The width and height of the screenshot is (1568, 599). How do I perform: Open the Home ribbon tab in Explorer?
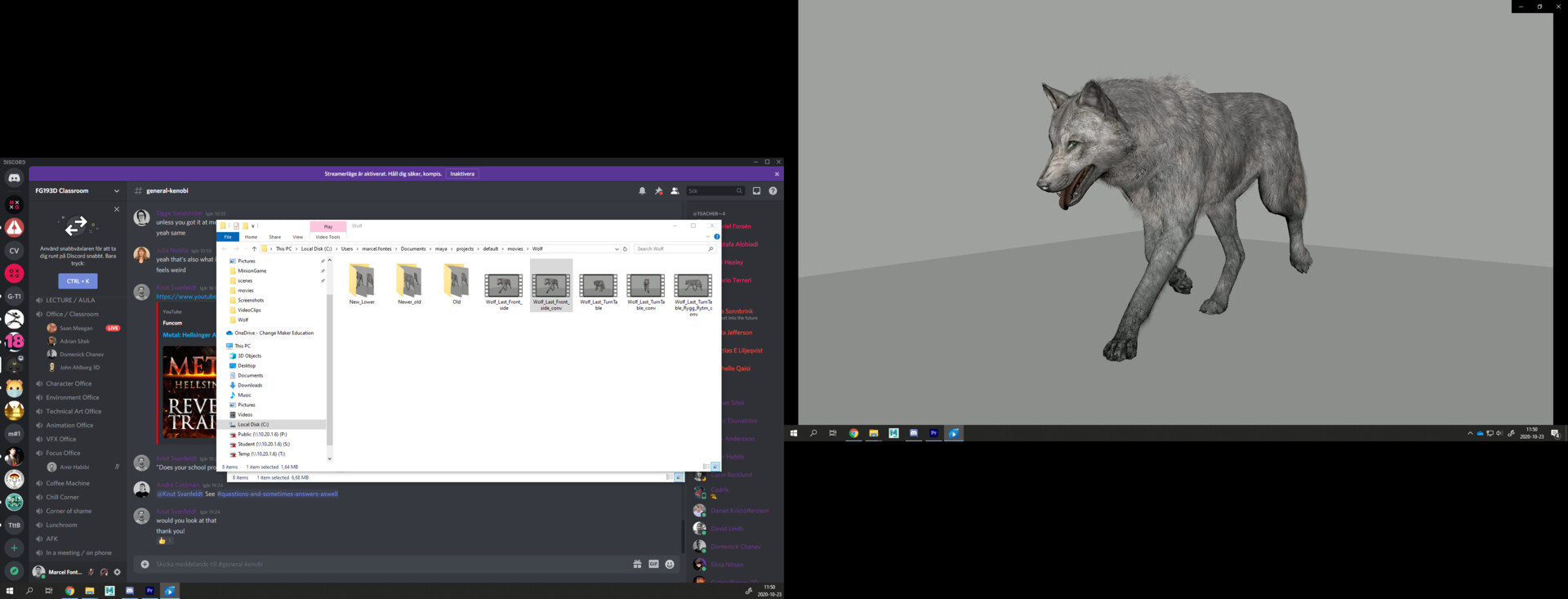coord(251,237)
